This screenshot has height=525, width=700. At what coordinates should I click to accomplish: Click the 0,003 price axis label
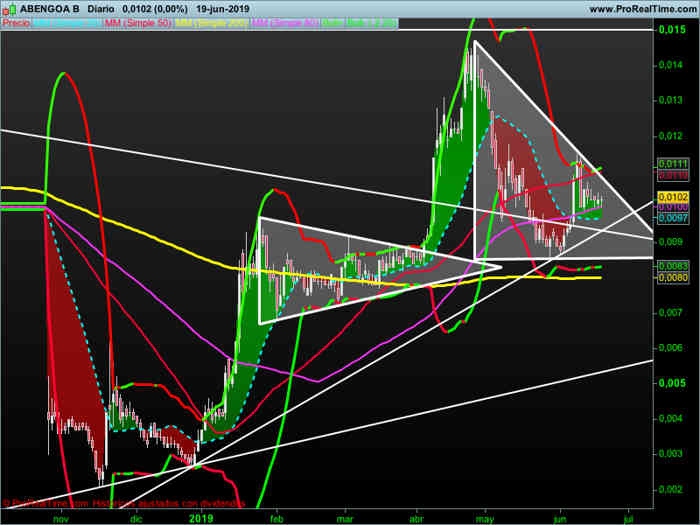tap(671, 454)
